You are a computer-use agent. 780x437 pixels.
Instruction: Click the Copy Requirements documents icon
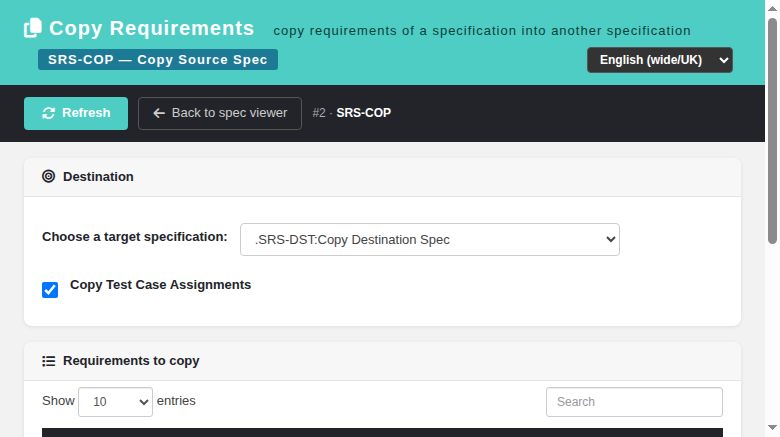[x=33, y=28]
